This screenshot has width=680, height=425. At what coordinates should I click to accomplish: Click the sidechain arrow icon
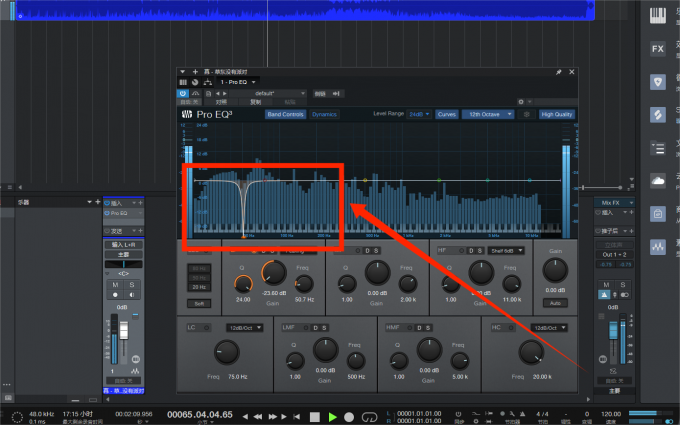click(336, 94)
